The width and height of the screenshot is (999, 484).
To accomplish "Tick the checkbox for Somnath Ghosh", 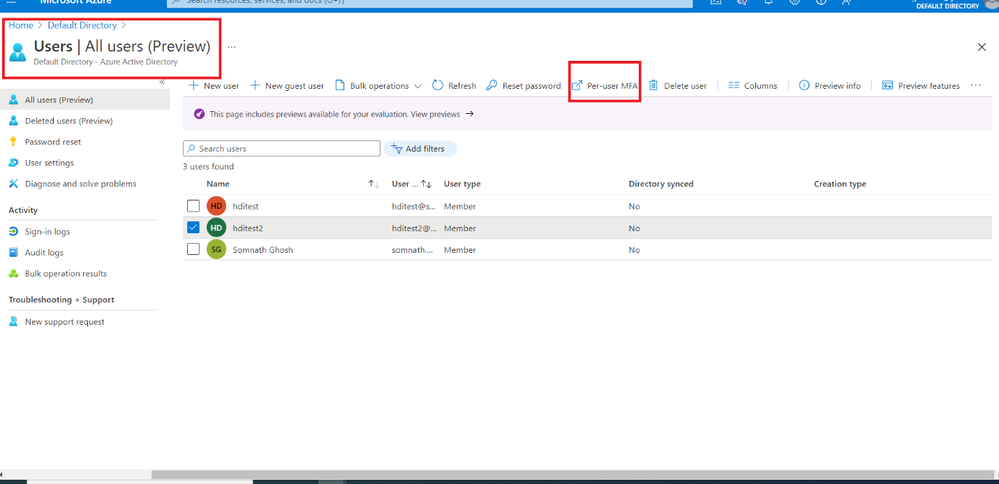I will (x=193, y=249).
